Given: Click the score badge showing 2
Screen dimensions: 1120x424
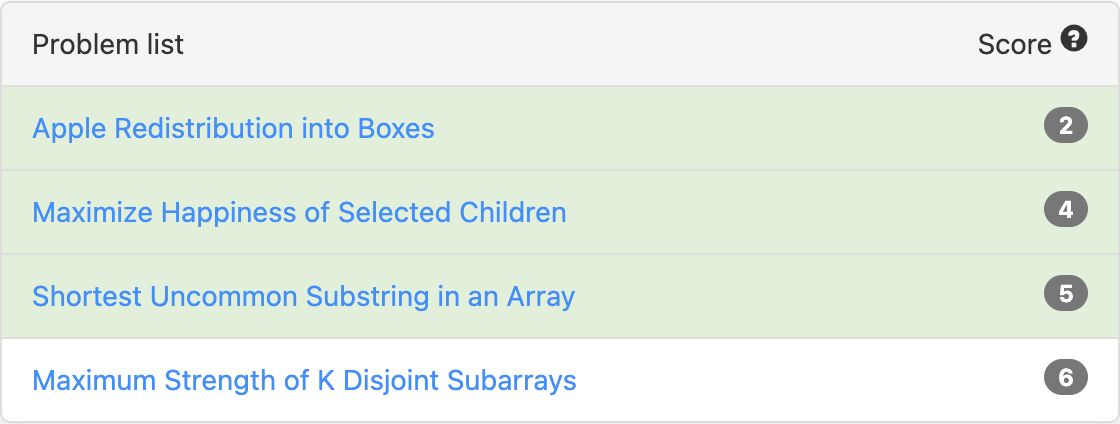Looking at the screenshot, I should (1066, 126).
